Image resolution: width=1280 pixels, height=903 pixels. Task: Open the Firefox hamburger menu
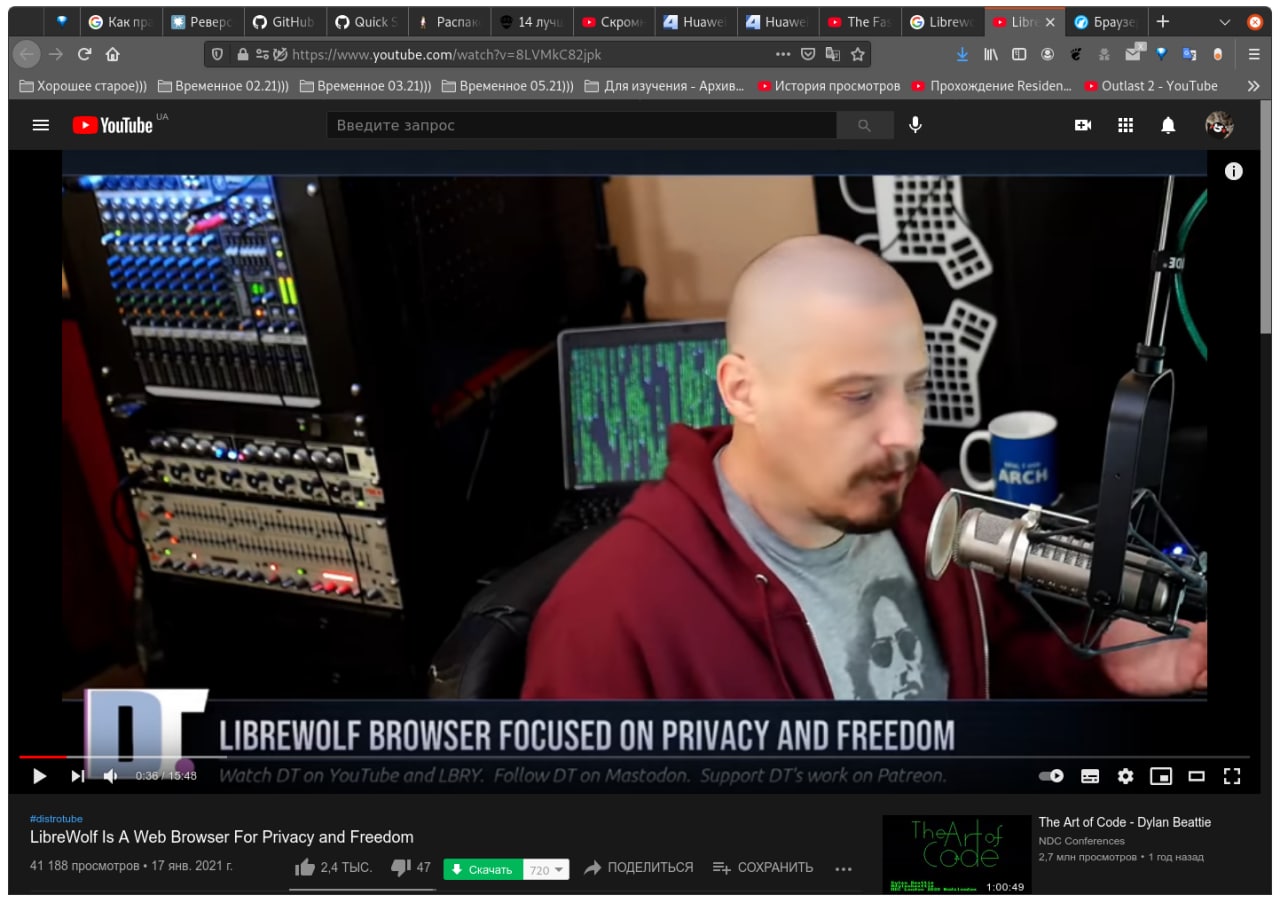coord(1254,54)
